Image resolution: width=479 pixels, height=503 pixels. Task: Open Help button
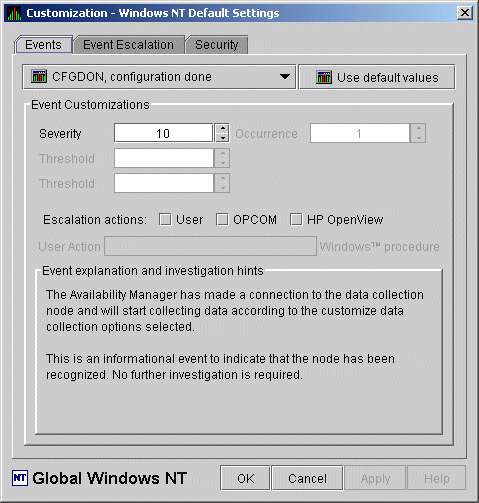436,478
